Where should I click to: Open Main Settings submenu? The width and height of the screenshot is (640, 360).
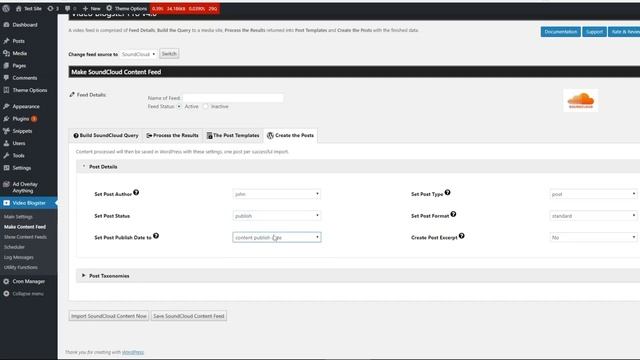coord(18,217)
